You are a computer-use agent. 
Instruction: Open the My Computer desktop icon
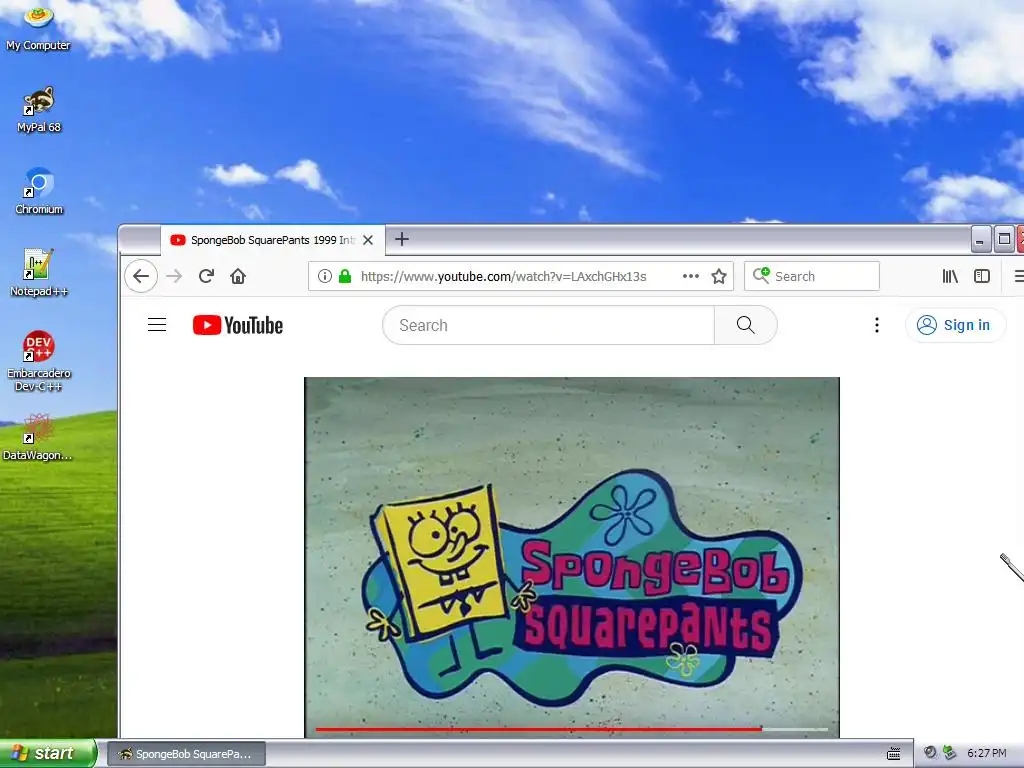click(x=38, y=27)
